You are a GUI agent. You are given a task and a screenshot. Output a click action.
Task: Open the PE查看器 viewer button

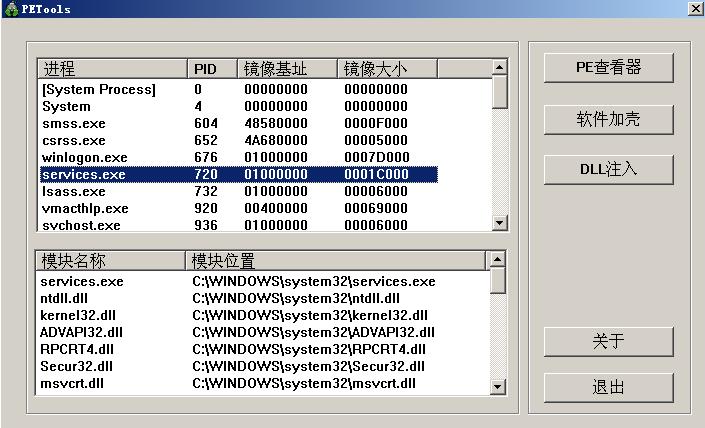608,68
